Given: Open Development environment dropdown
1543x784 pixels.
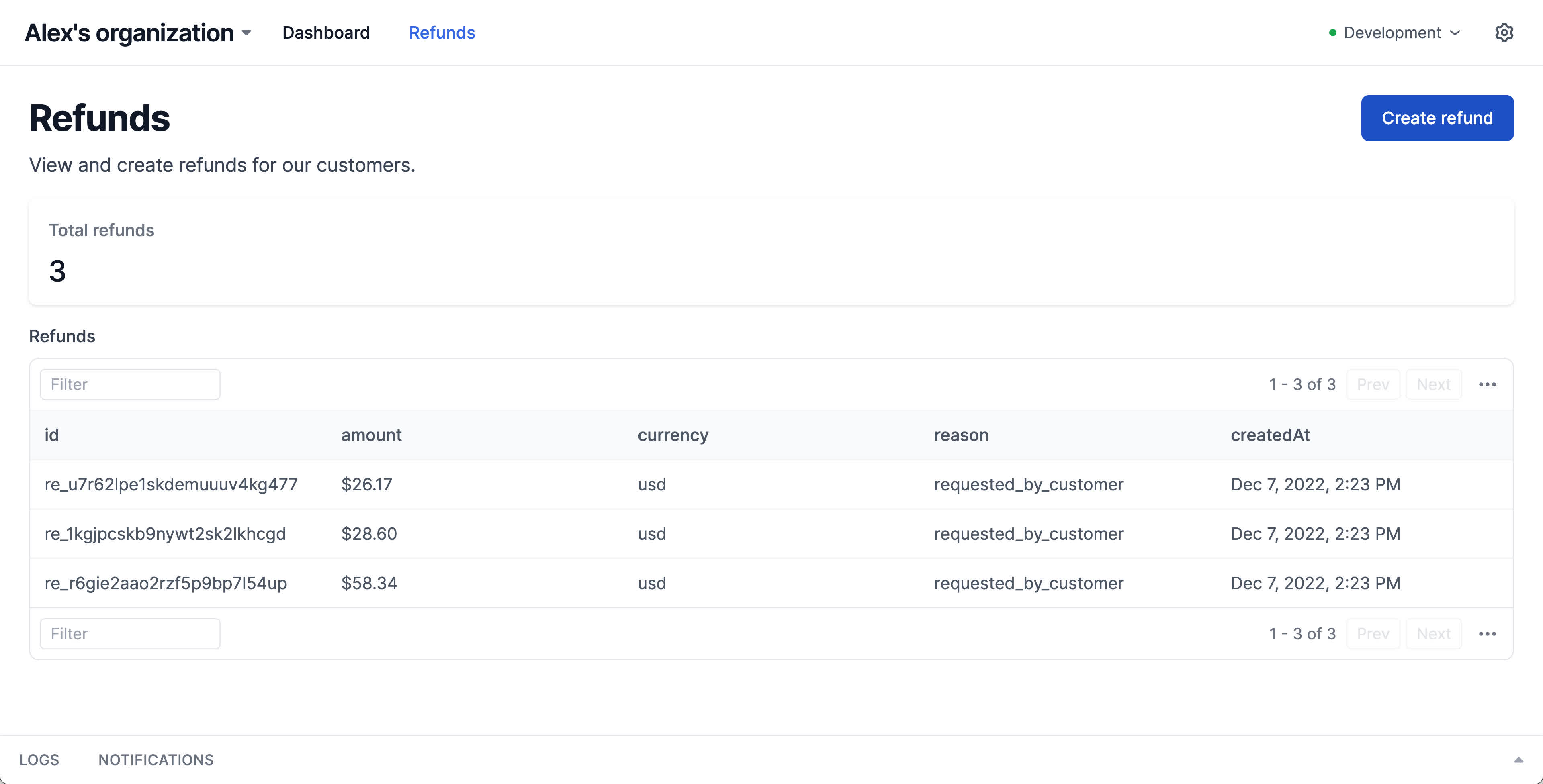Looking at the screenshot, I should pyautogui.click(x=1394, y=33).
